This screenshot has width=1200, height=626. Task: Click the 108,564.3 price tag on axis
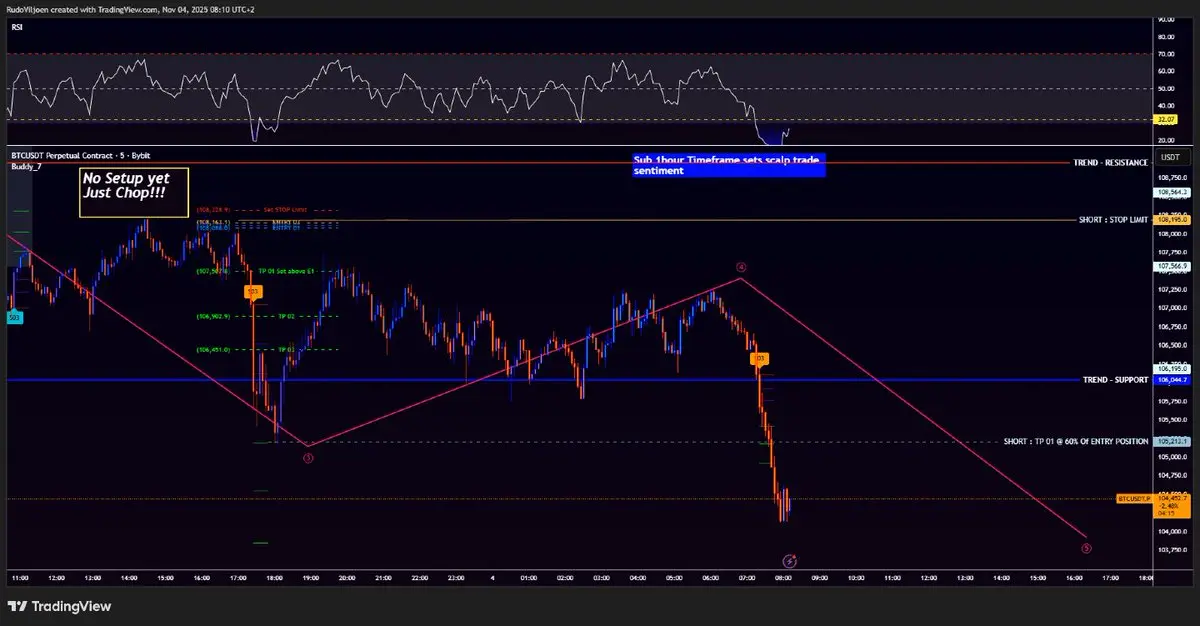(x=1172, y=191)
